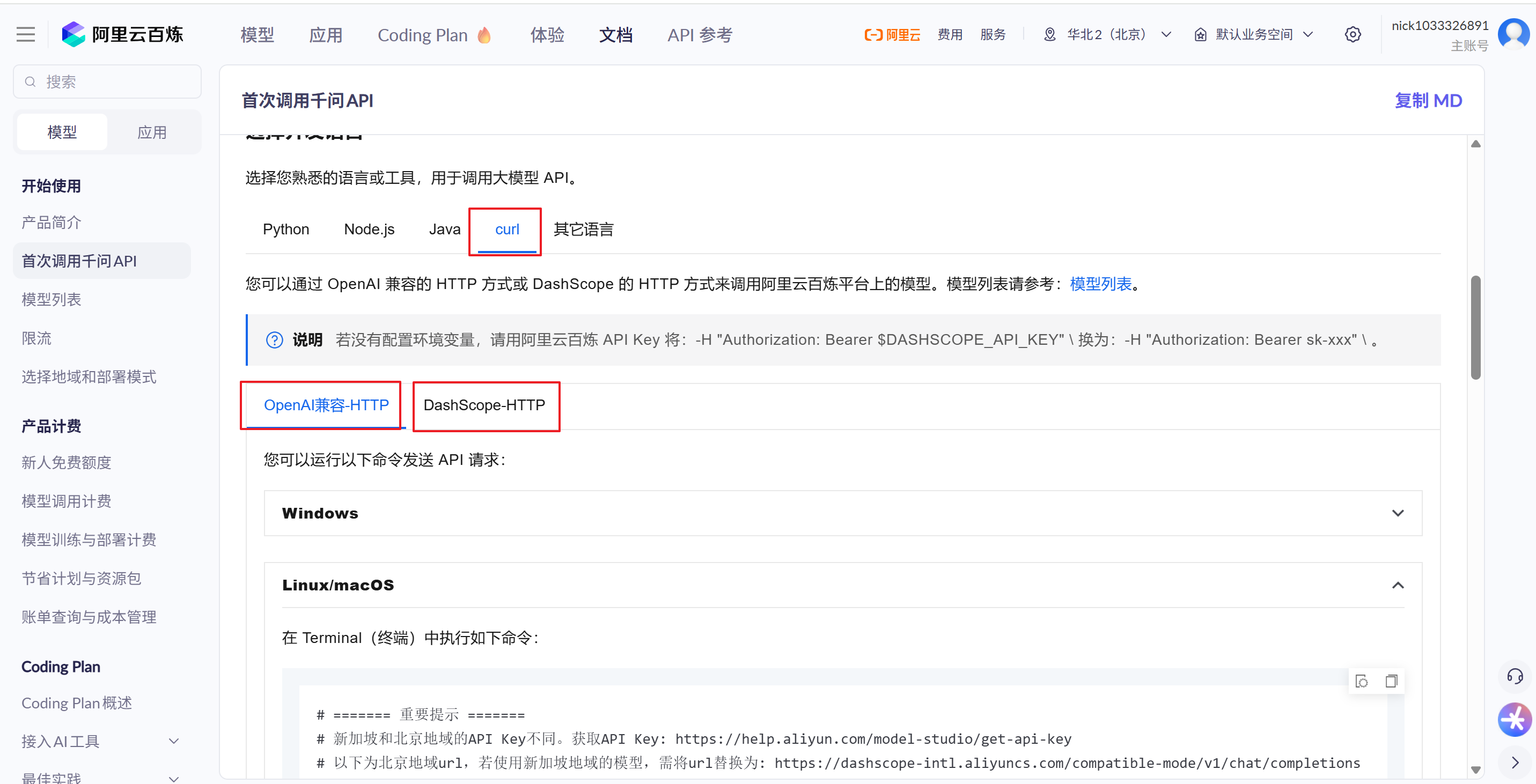Open headset customer support icon
The image size is (1536, 784).
pyautogui.click(x=1515, y=676)
